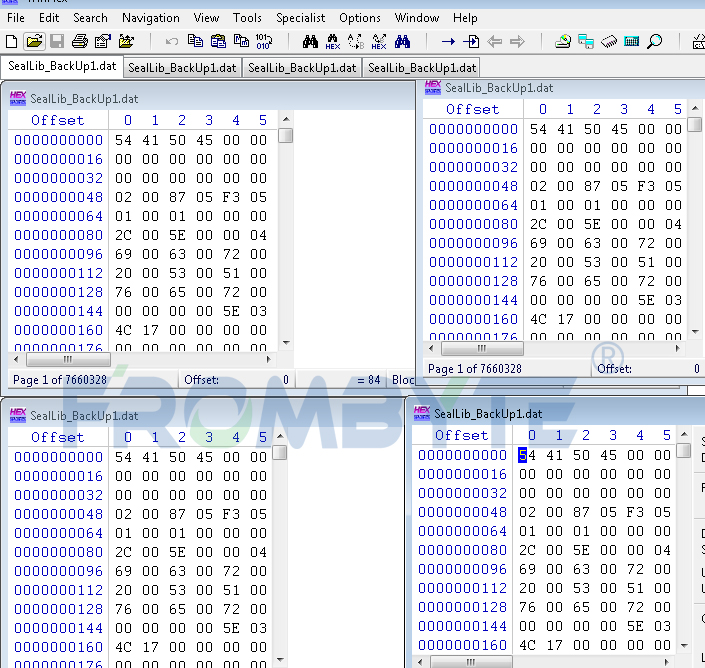705x668 pixels.
Task: Click the Back navigation arrow icon
Action: [495, 42]
